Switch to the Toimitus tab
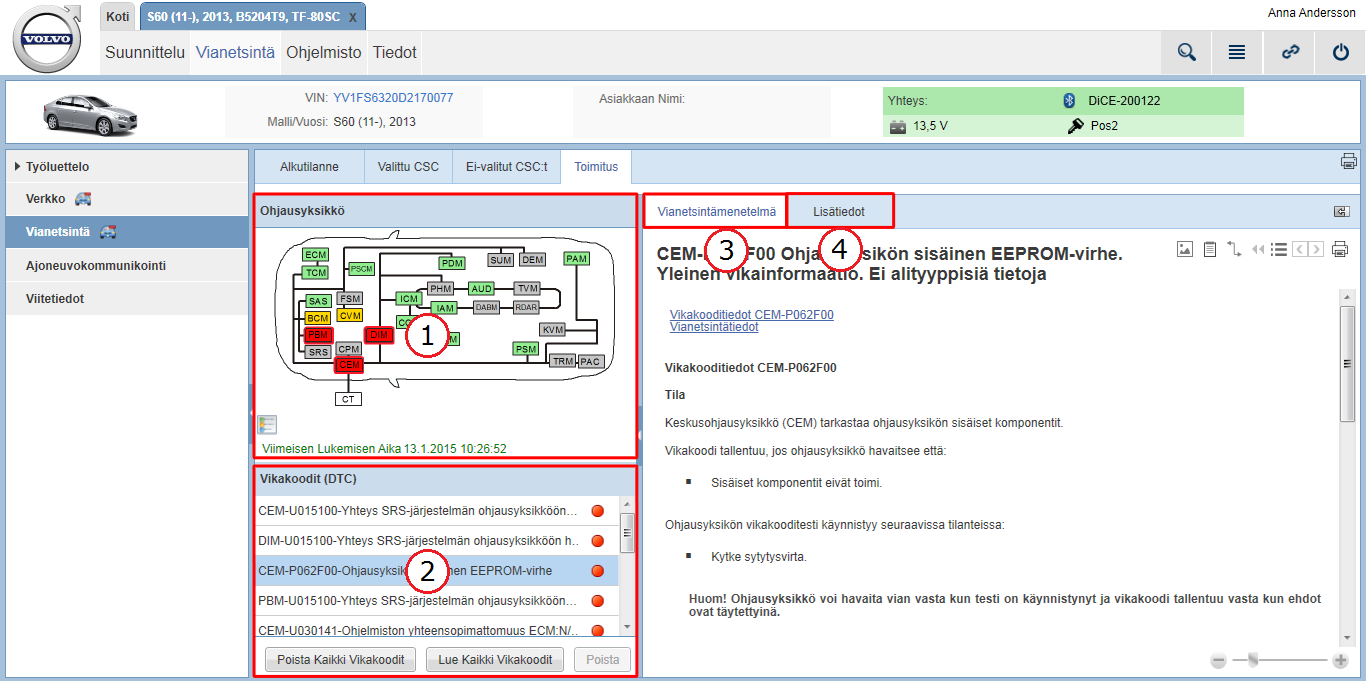This screenshot has height=681, width=1366. click(x=596, y=167)
